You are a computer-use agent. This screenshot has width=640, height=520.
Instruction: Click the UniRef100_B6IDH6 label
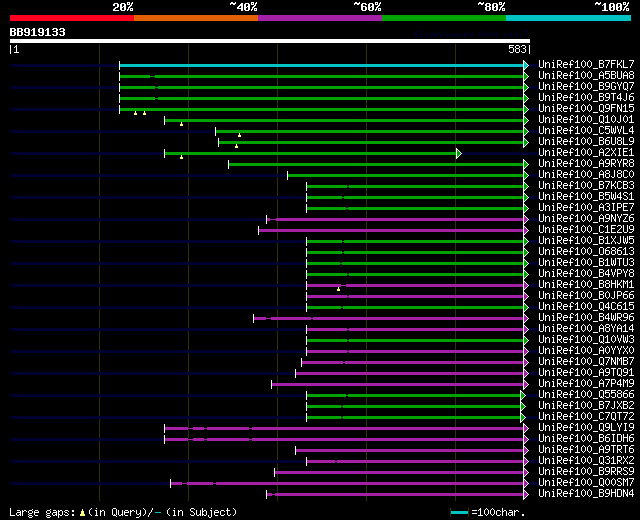pyautogui.click(x=586, y=439)
